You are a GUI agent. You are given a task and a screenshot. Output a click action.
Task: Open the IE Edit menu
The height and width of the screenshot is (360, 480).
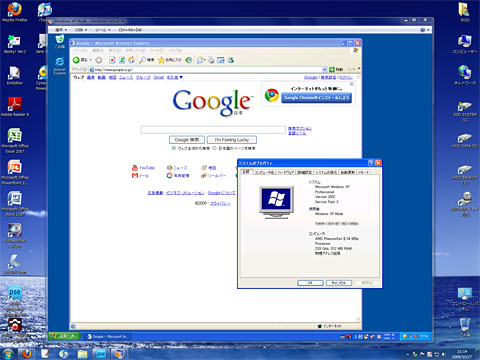98,50
